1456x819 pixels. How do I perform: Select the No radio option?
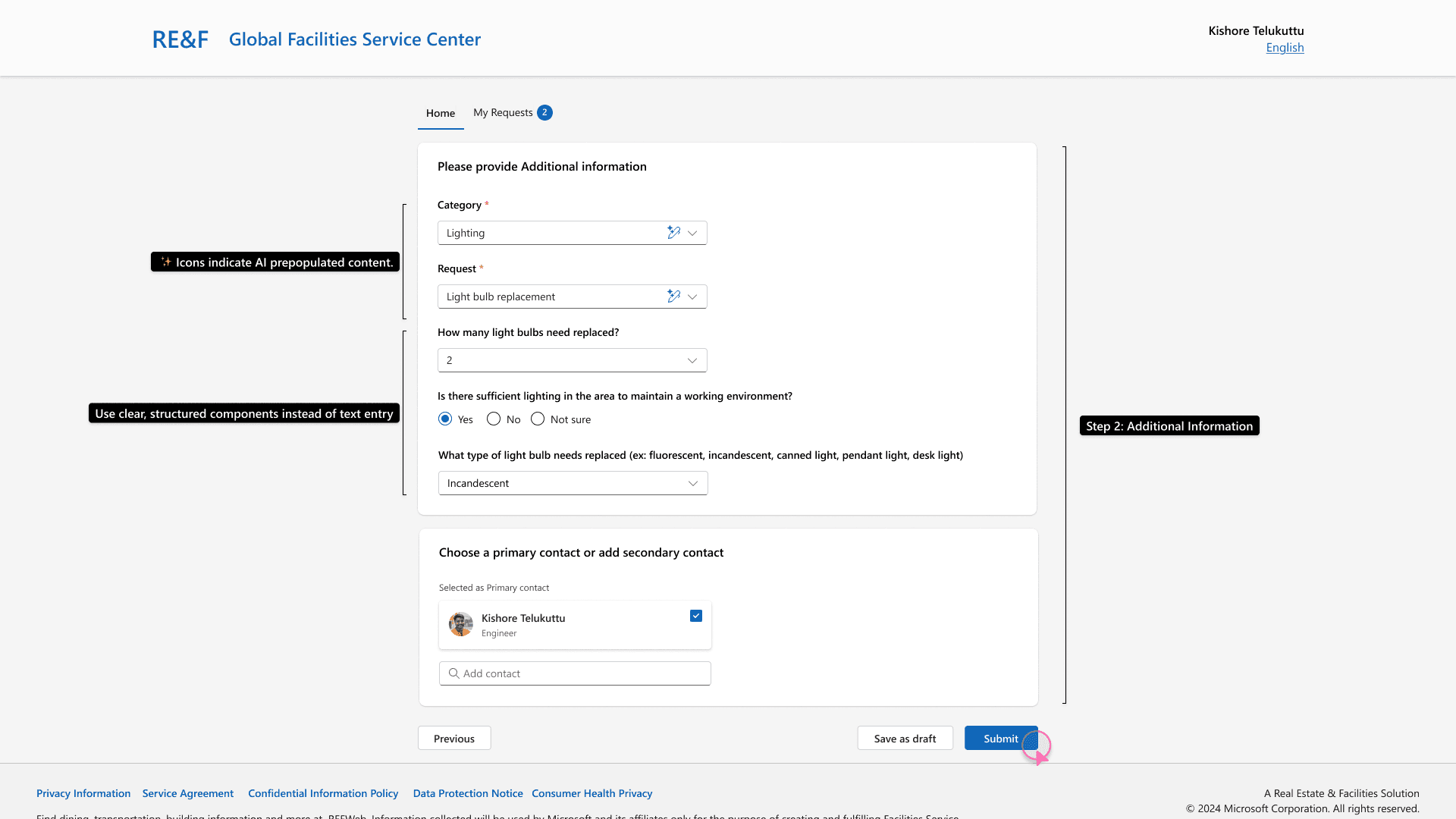[x=494, y=419]
